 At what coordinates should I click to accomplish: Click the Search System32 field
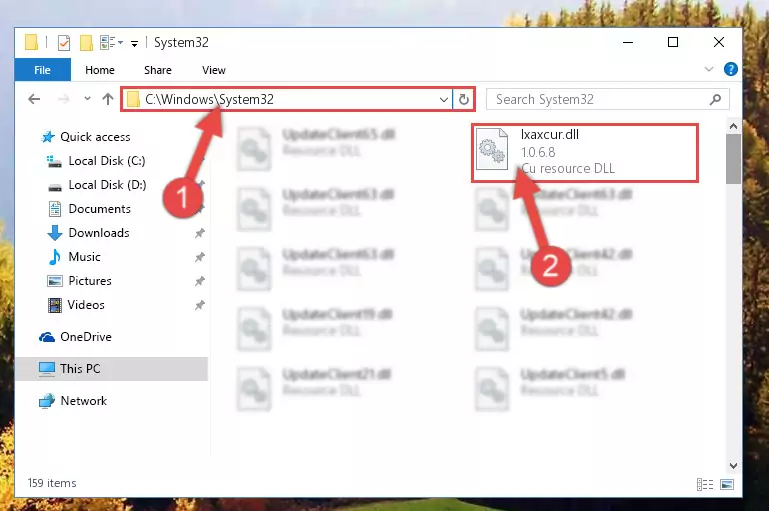(607, 100)
